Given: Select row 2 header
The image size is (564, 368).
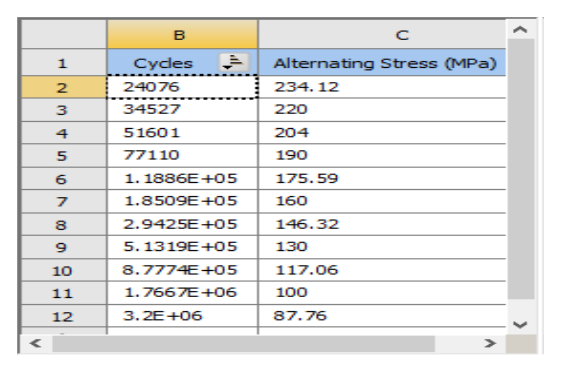Looking at the screenshot, I should [x=64, y=87].
